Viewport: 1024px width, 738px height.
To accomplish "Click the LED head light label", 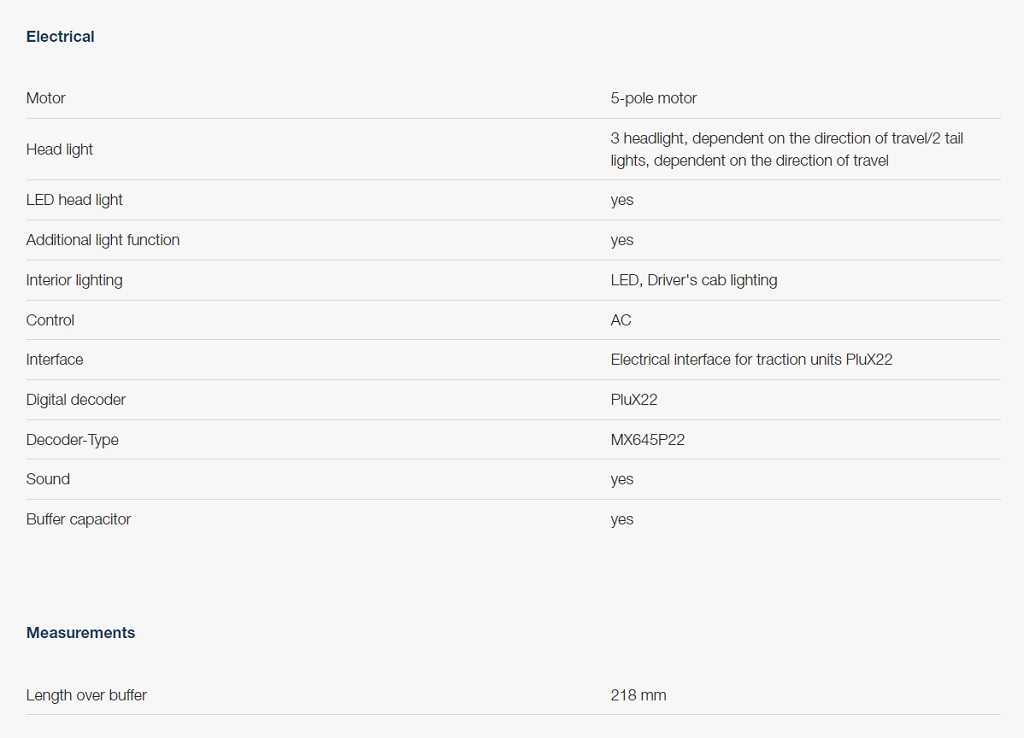I will point(74,200).
